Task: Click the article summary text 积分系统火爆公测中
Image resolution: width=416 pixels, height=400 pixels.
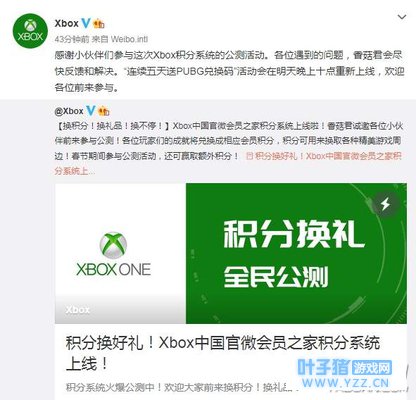Action: tap(180, 388)
